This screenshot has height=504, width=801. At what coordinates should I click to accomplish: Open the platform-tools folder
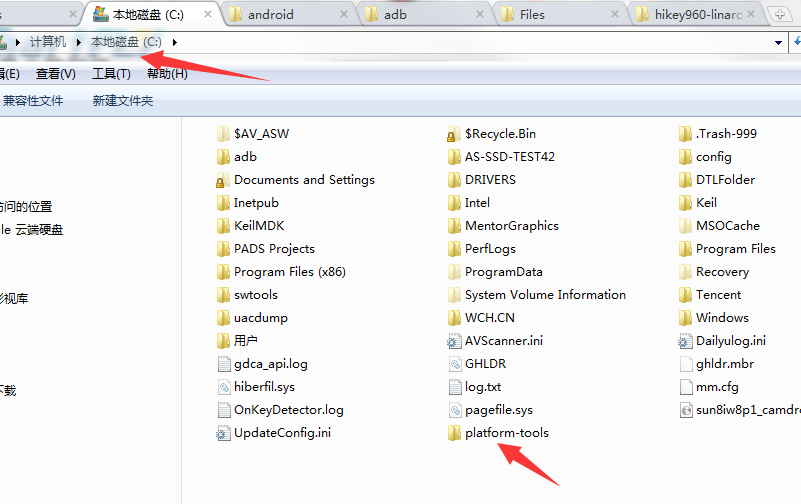(506, 433)
